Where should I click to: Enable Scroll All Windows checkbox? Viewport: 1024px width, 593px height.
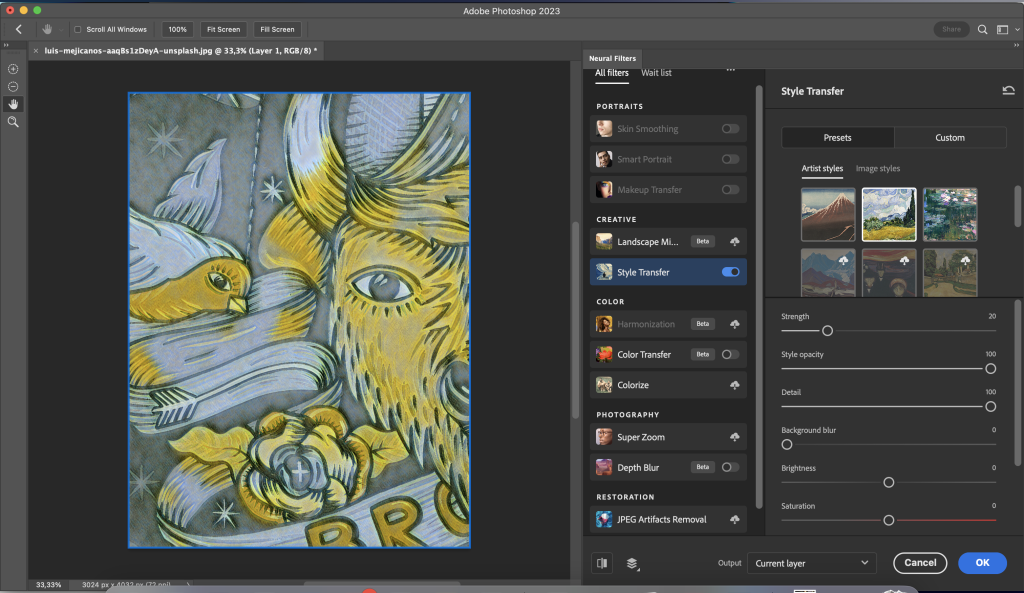click(78, 29)
